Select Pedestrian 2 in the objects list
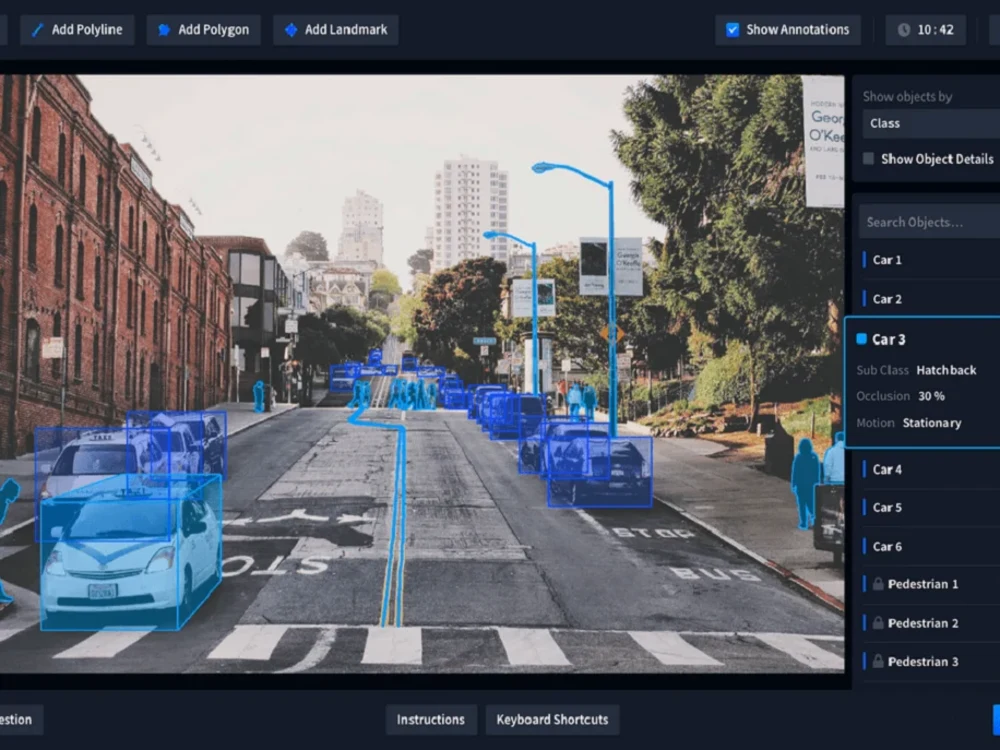 (x=922, y=622)
